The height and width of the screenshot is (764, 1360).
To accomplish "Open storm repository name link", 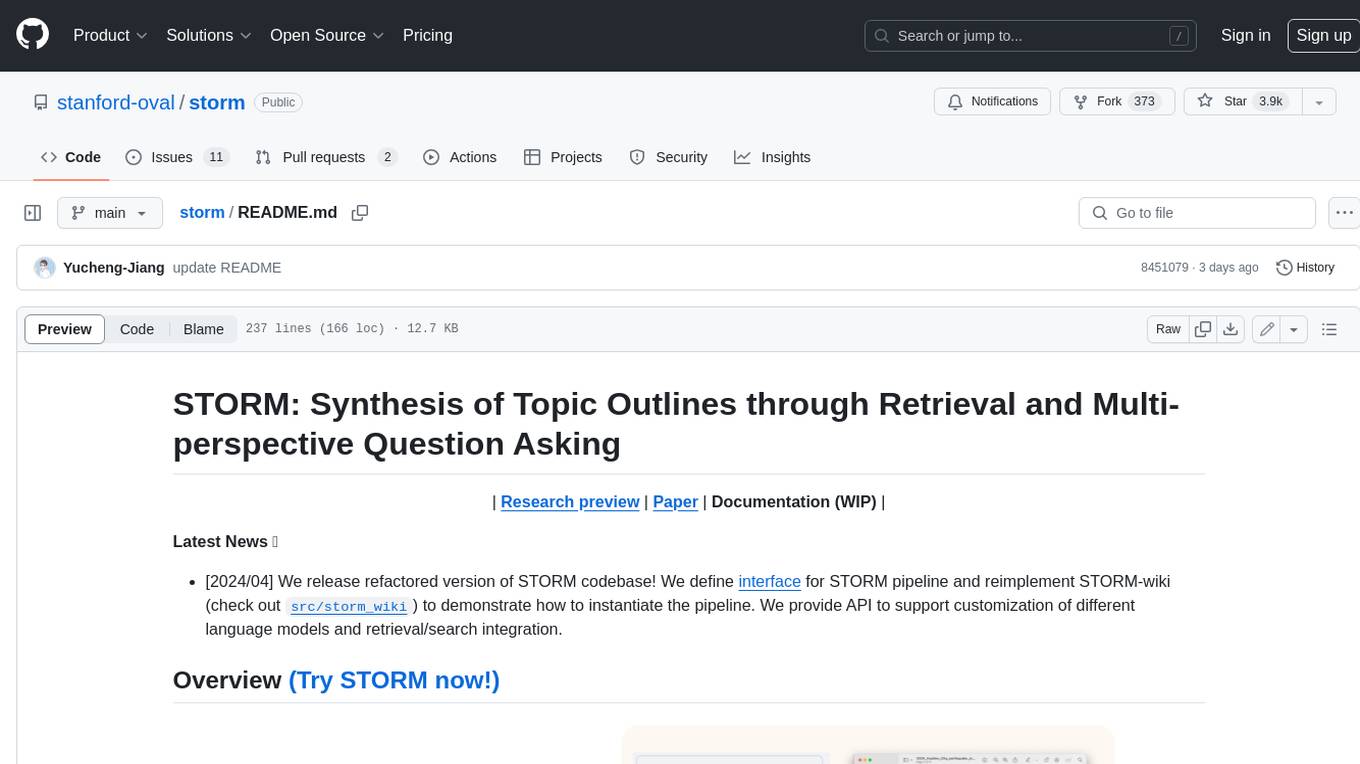I will [x=217, y=102].
